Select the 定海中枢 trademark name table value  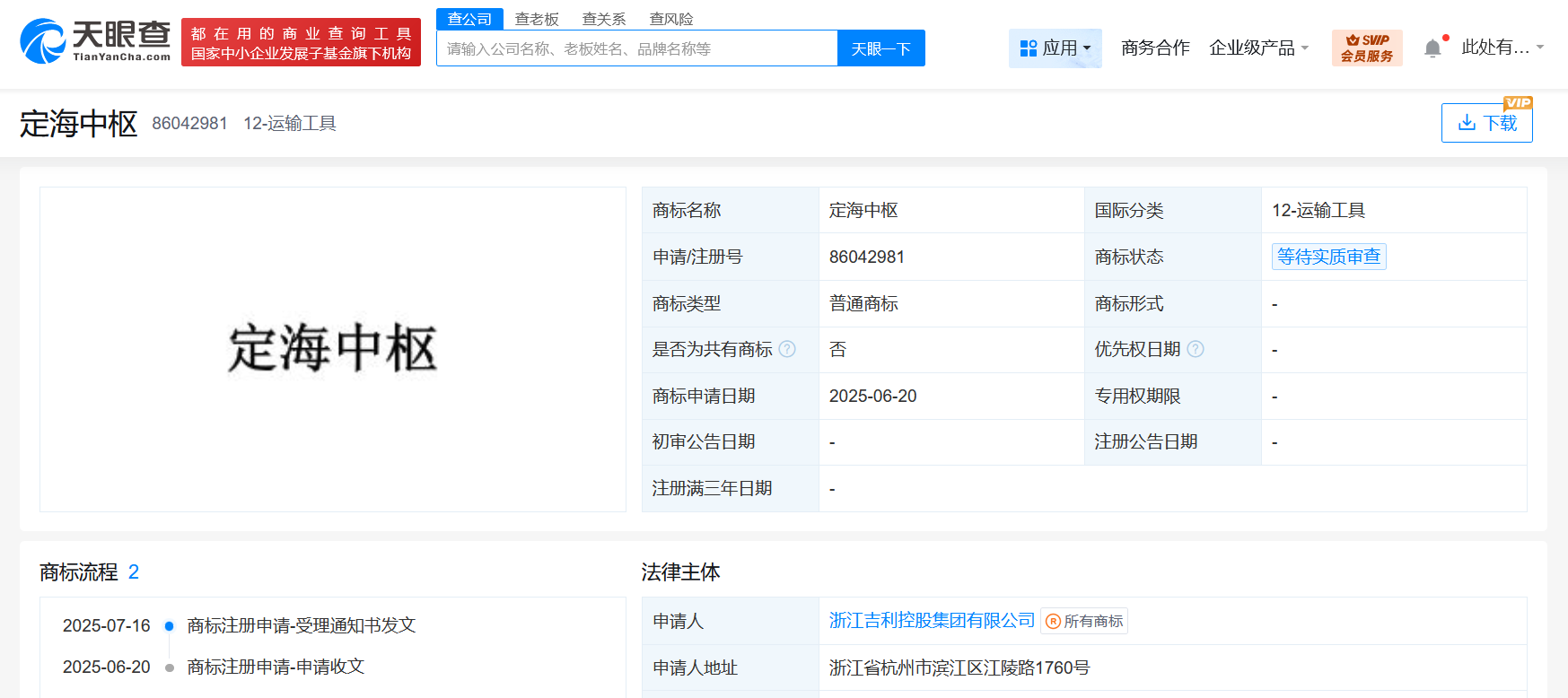coord(863,210)
